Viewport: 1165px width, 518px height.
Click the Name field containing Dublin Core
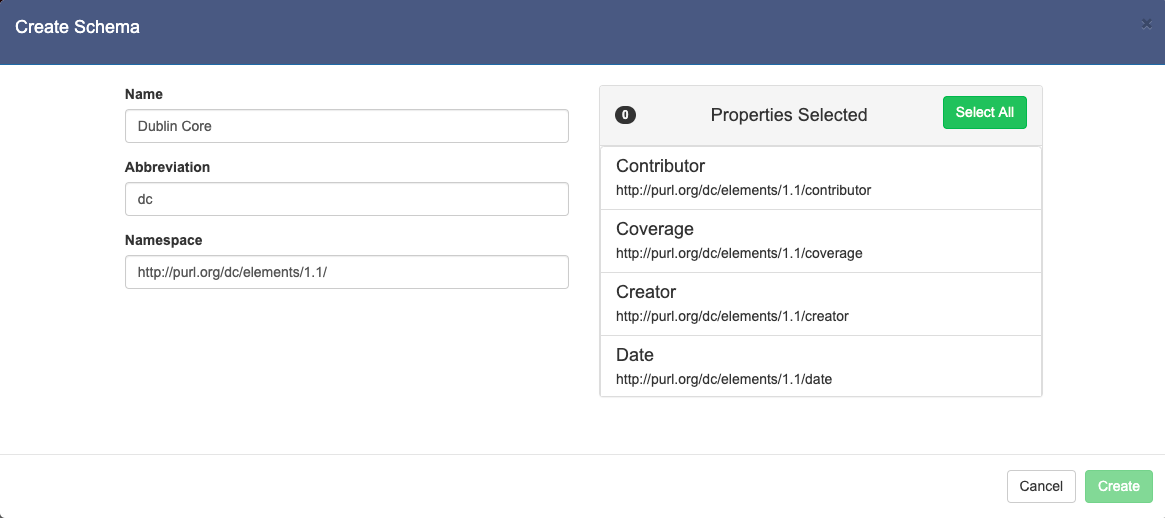346,126
